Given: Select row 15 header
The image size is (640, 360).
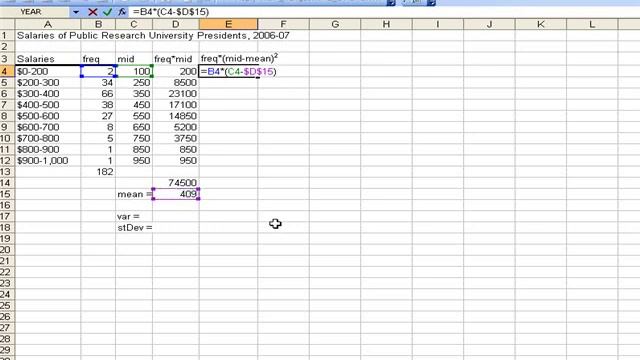Looking at the screenshot, I should pyautogui.click(x=7, y=194).
